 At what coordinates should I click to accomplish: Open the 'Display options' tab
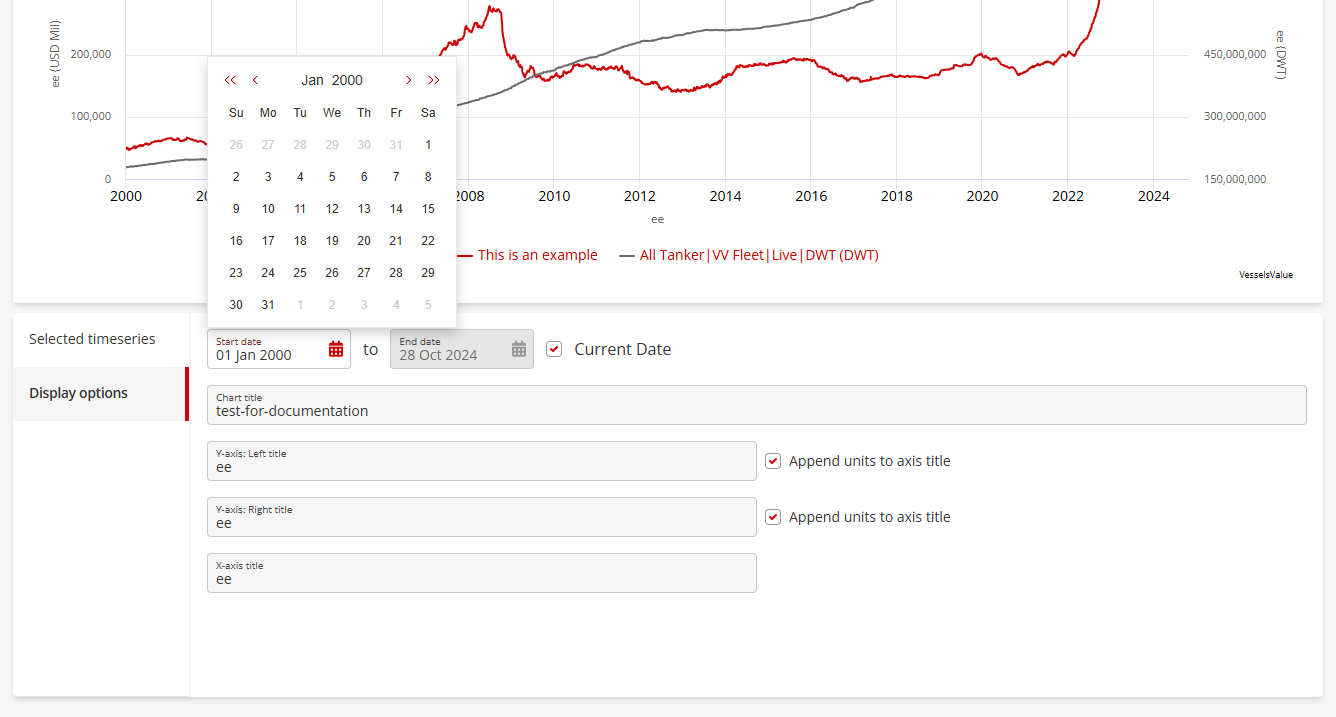[78, 393]
